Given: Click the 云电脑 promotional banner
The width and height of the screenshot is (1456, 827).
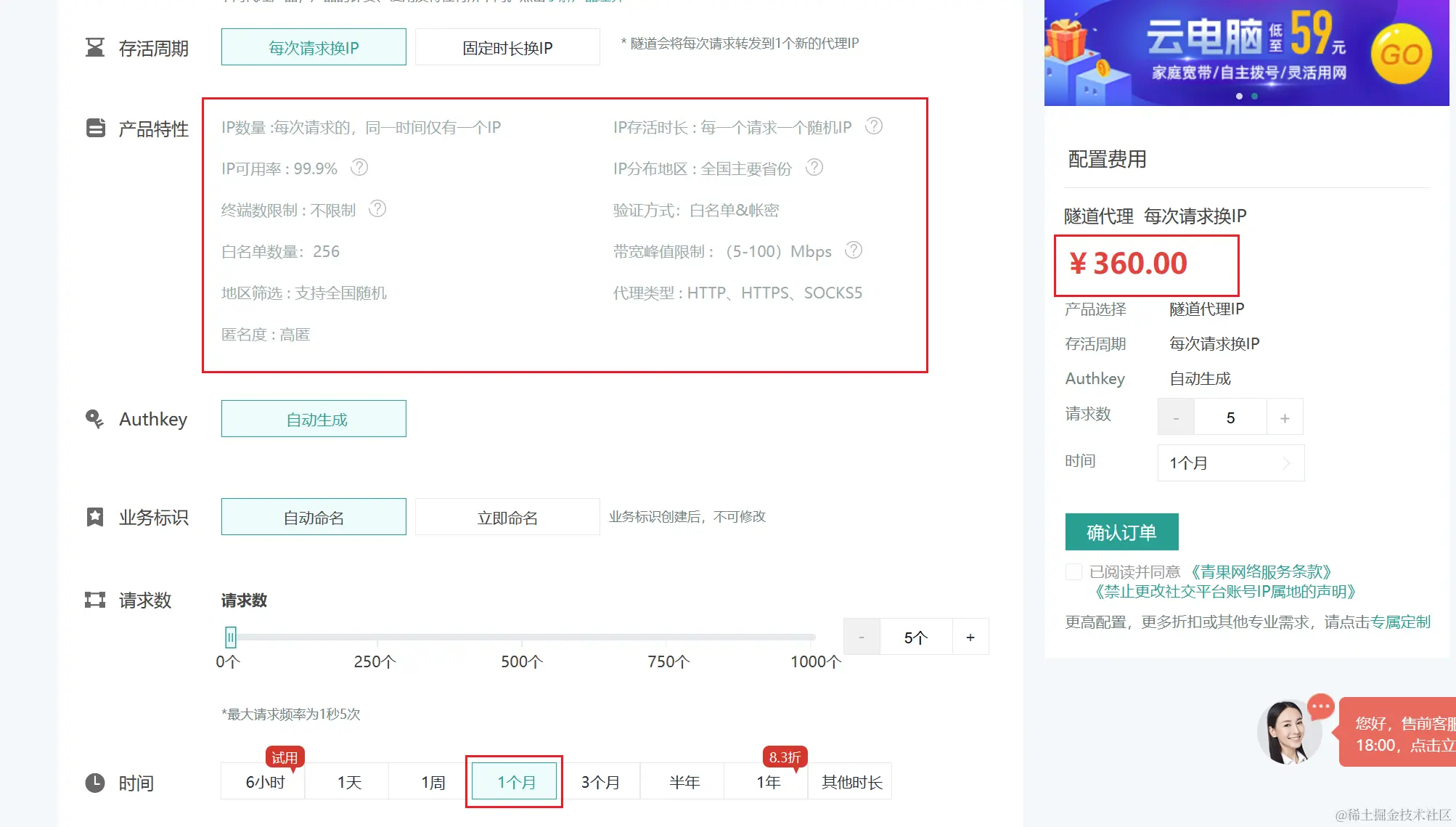Looking at the screenshot, I should click(1246, 52).
